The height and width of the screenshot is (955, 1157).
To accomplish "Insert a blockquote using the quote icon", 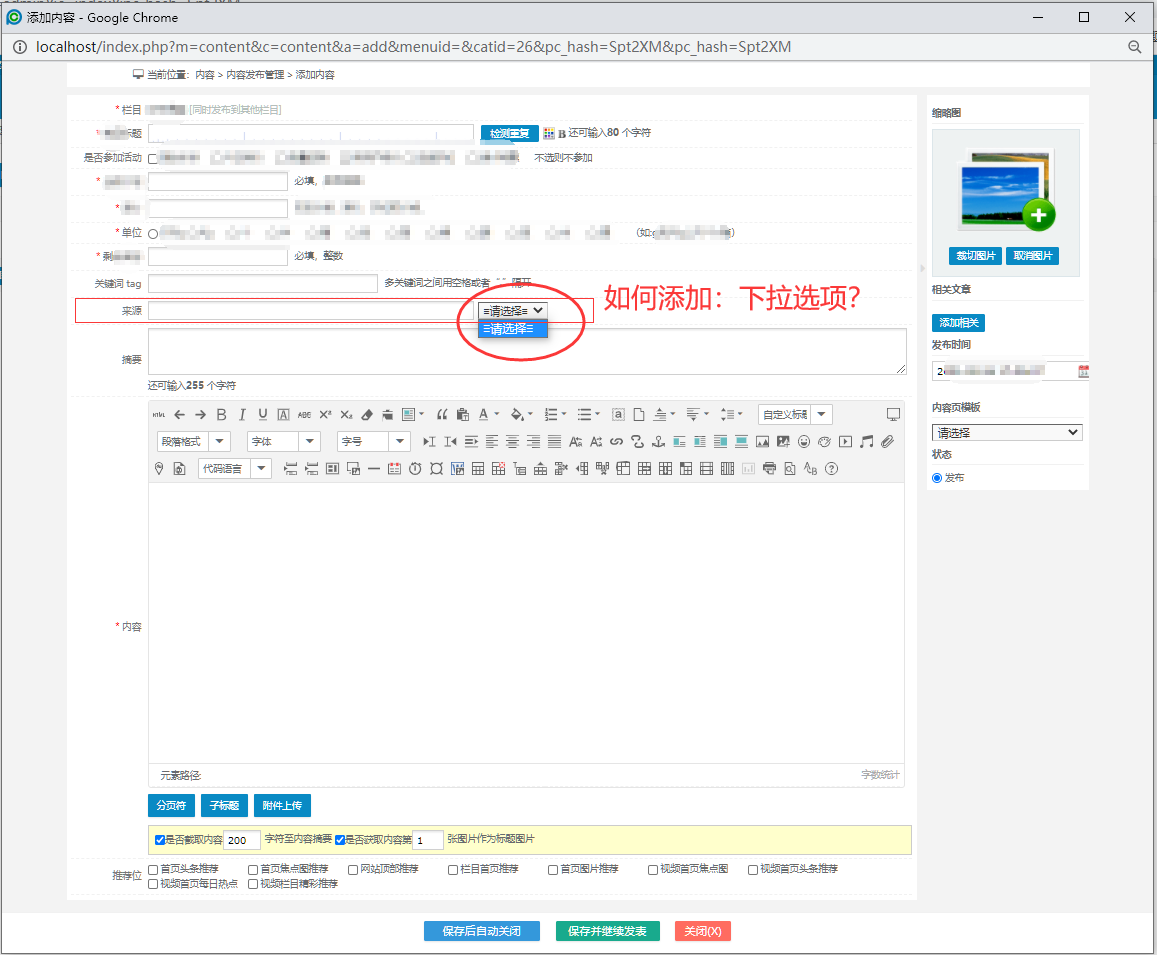I will click(x=442, y=415).
